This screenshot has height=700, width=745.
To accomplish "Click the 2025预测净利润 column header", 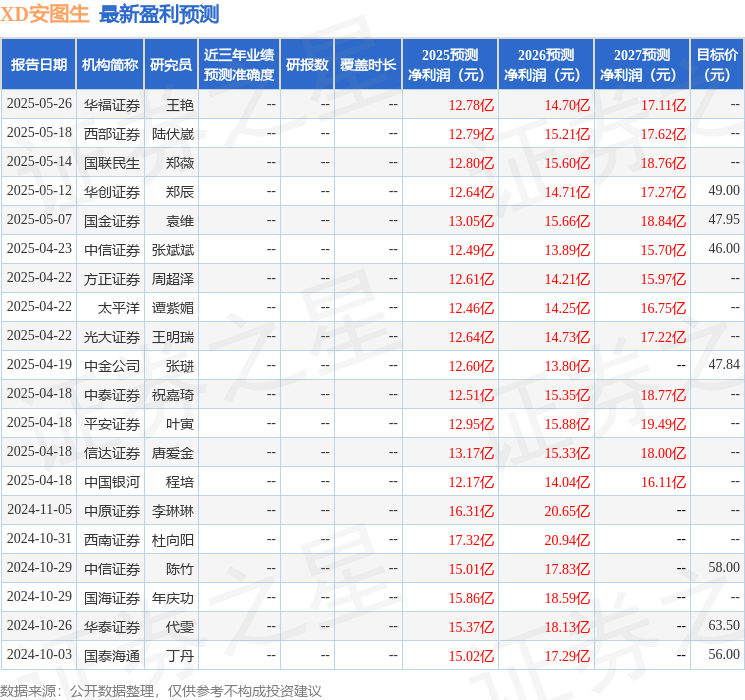I will 450,65.
